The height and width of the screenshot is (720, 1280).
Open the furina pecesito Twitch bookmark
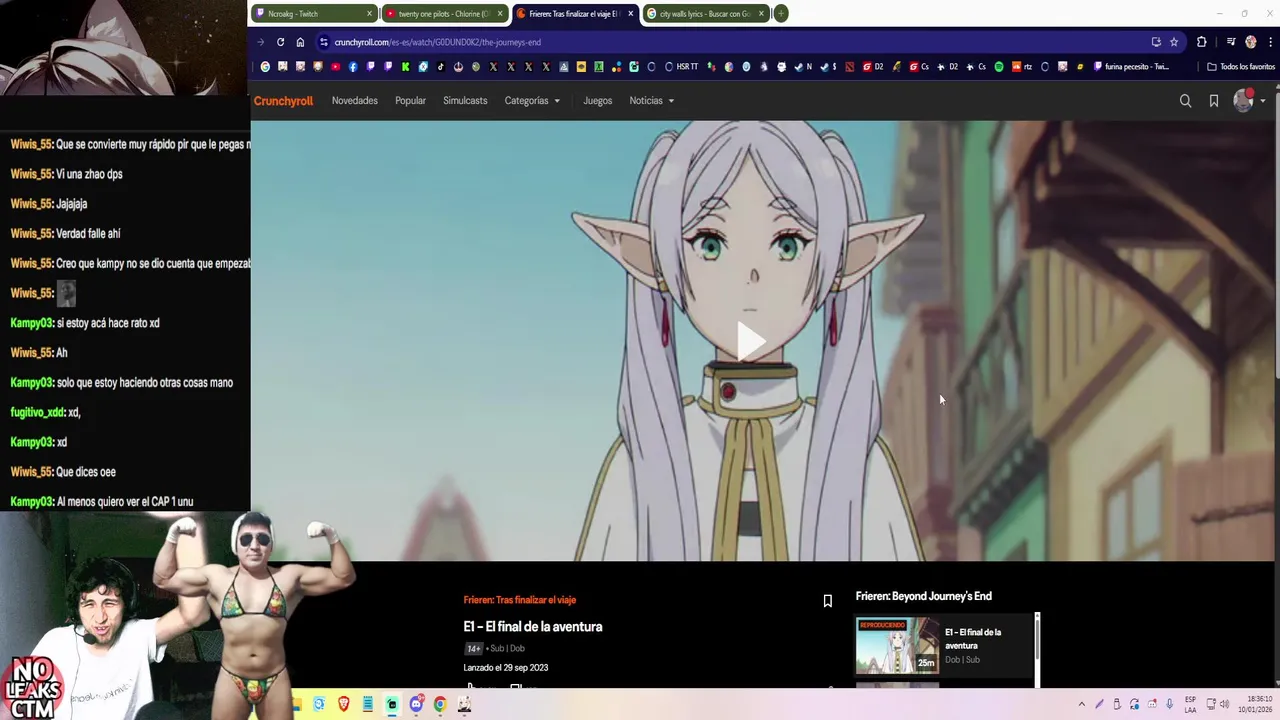coord(1132,67)
